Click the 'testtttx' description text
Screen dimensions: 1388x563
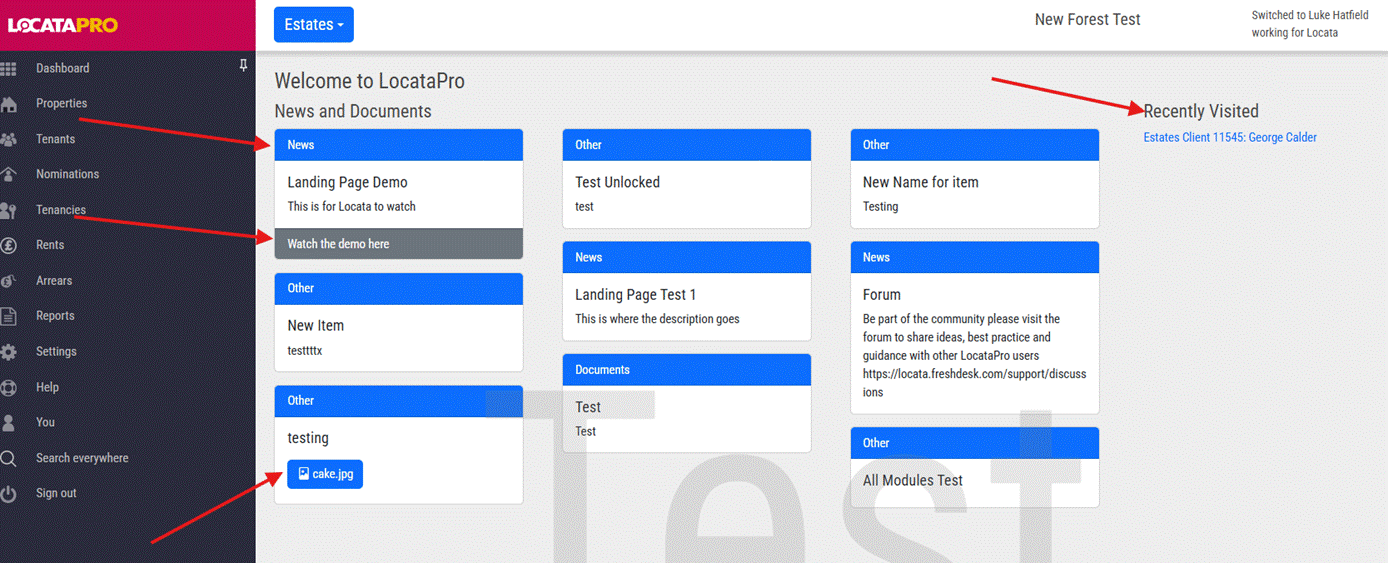click(305, 351)
